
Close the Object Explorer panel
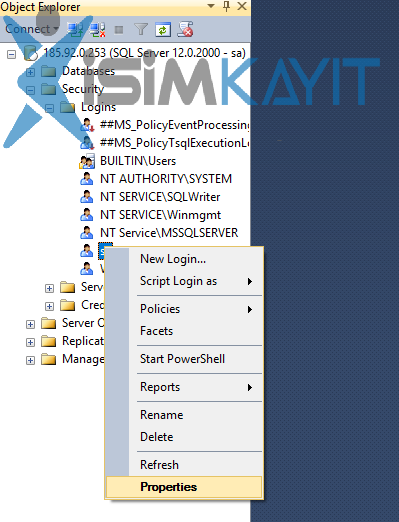coord(242,6)
